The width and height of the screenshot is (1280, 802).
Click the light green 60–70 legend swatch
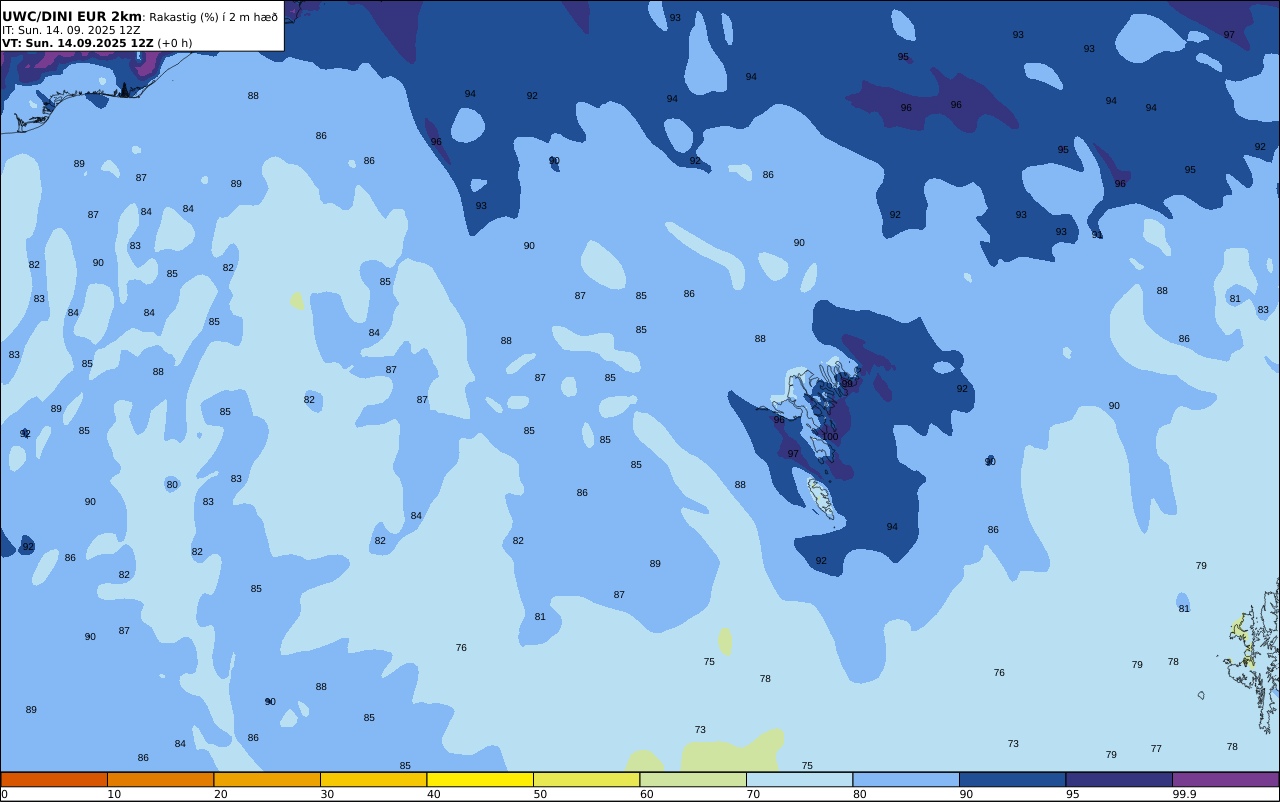point(693,779)
